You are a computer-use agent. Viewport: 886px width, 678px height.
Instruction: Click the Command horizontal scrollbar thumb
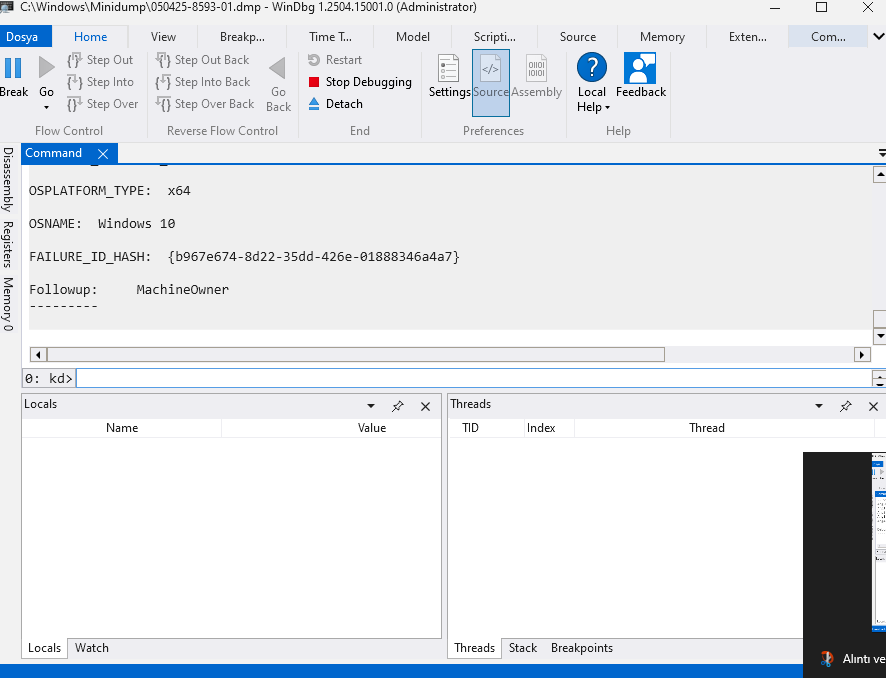point(356,355)
